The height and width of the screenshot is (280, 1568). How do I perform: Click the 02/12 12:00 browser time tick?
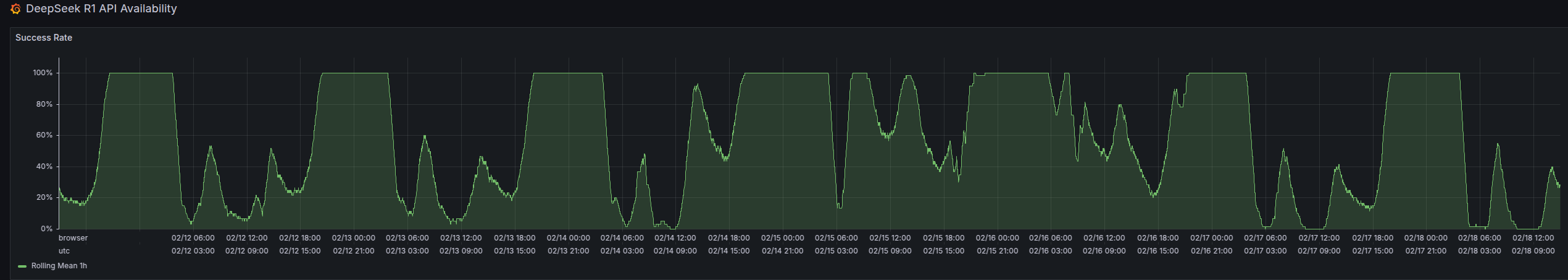[x=247, y=238]
